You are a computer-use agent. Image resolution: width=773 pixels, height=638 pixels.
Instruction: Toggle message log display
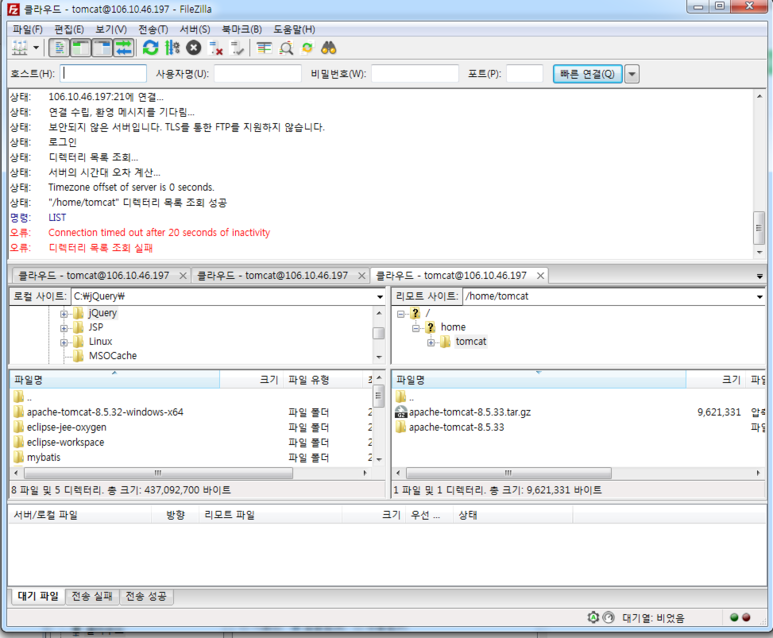point(59,48)
